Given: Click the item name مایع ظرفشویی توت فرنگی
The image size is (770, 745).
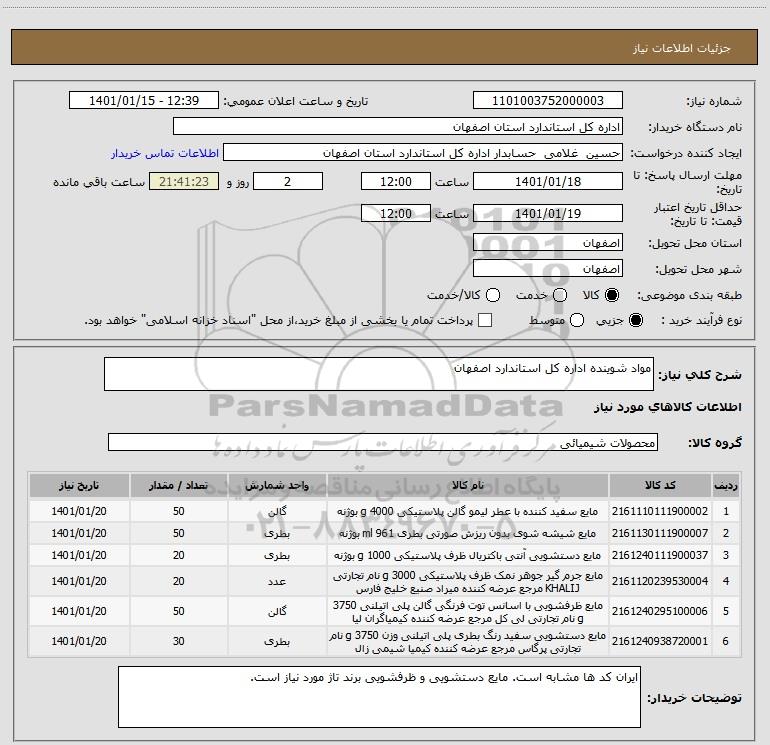Looking at the screenshot, I should click(x=468, y=611).
